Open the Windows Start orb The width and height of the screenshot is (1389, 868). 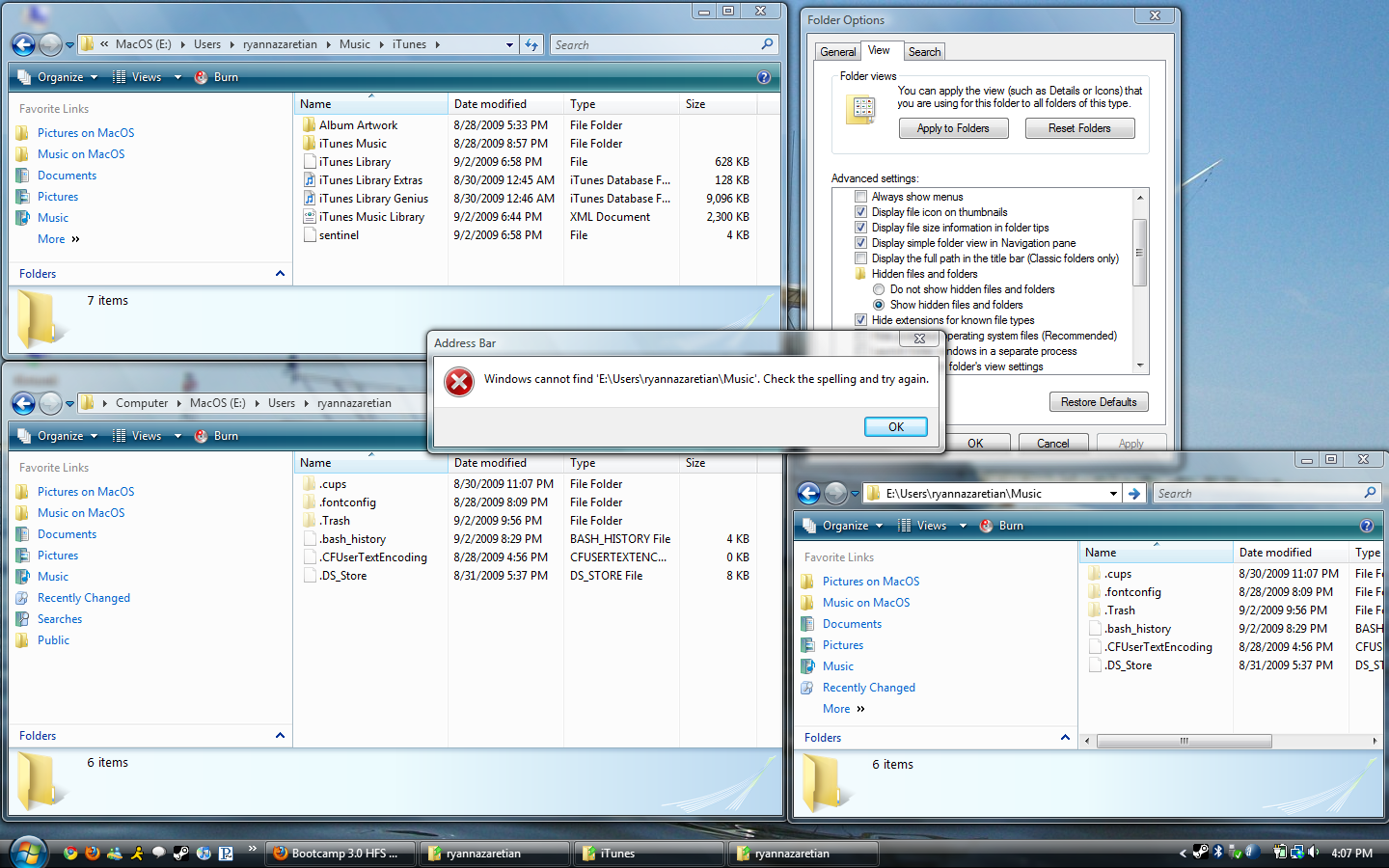point(28,853)
